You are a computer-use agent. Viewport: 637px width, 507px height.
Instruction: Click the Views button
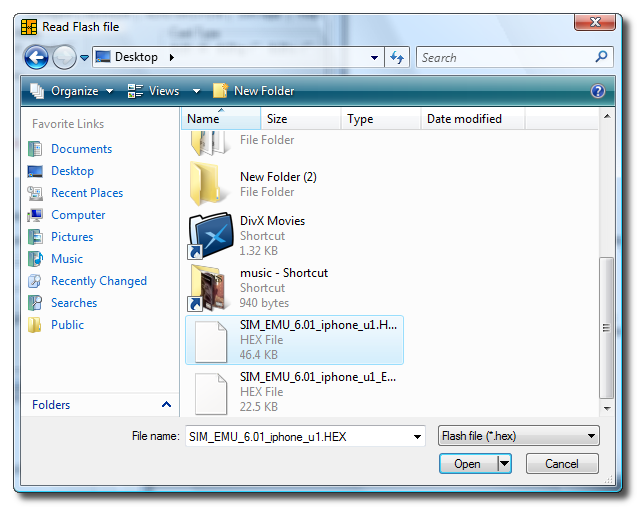click(x=154, y=91)
